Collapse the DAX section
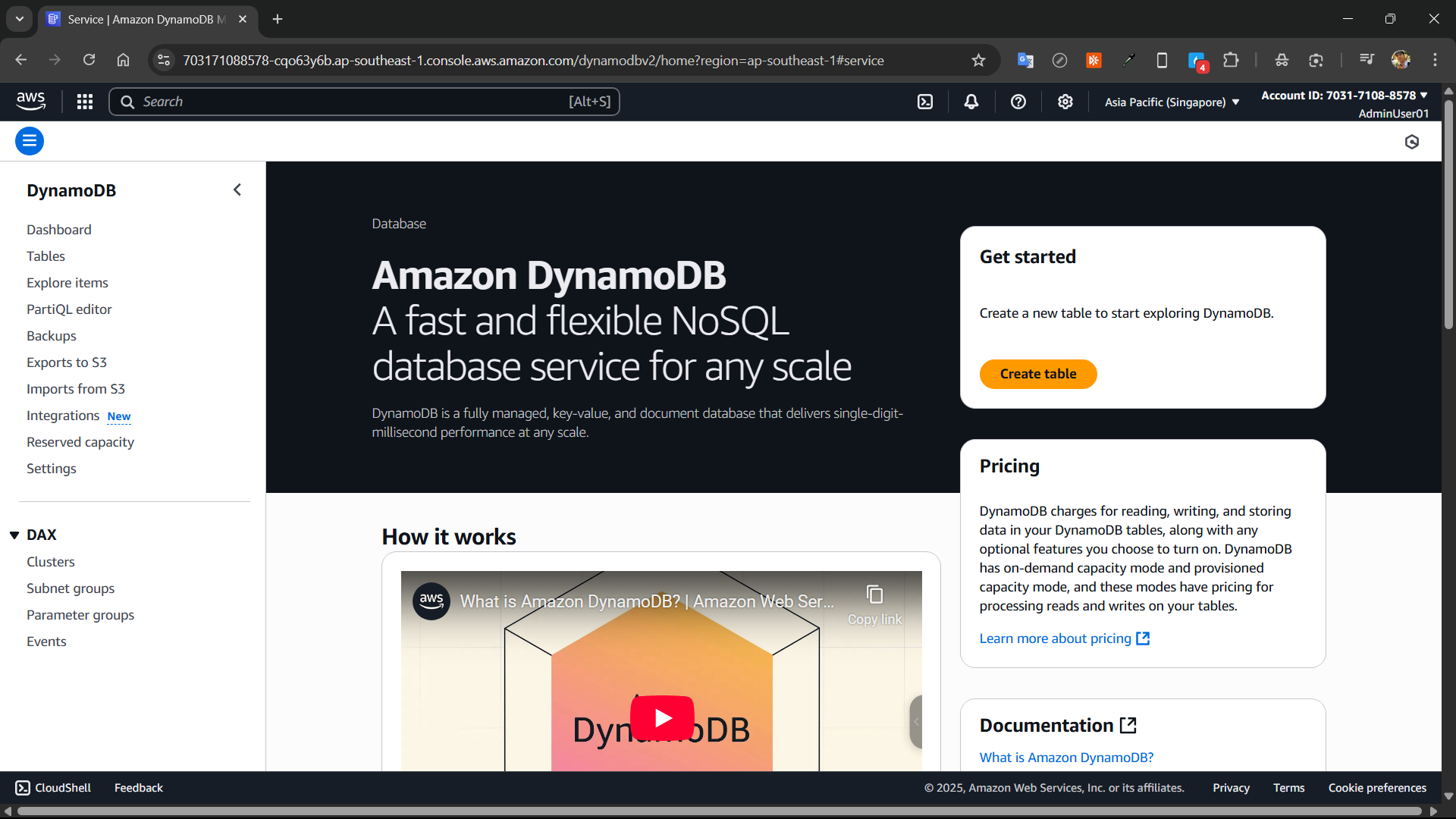The image size is (1456, 819). tap(14, 535)
